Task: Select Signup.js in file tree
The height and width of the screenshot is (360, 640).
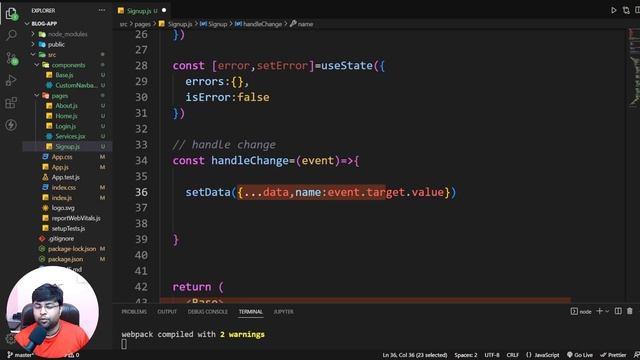Action: click(67, 147)
